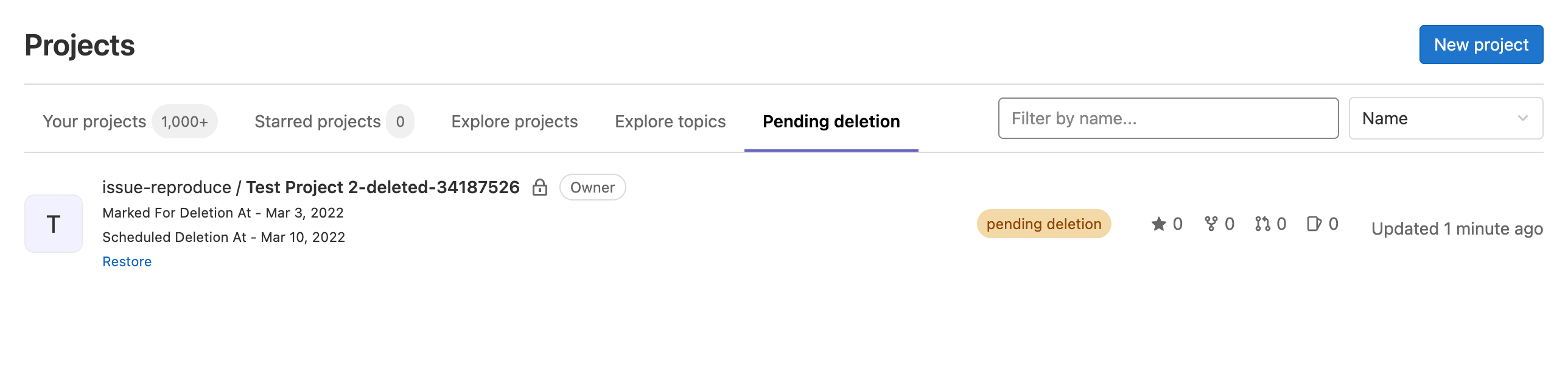Click the Filter by name input field

coord(1167,118)
